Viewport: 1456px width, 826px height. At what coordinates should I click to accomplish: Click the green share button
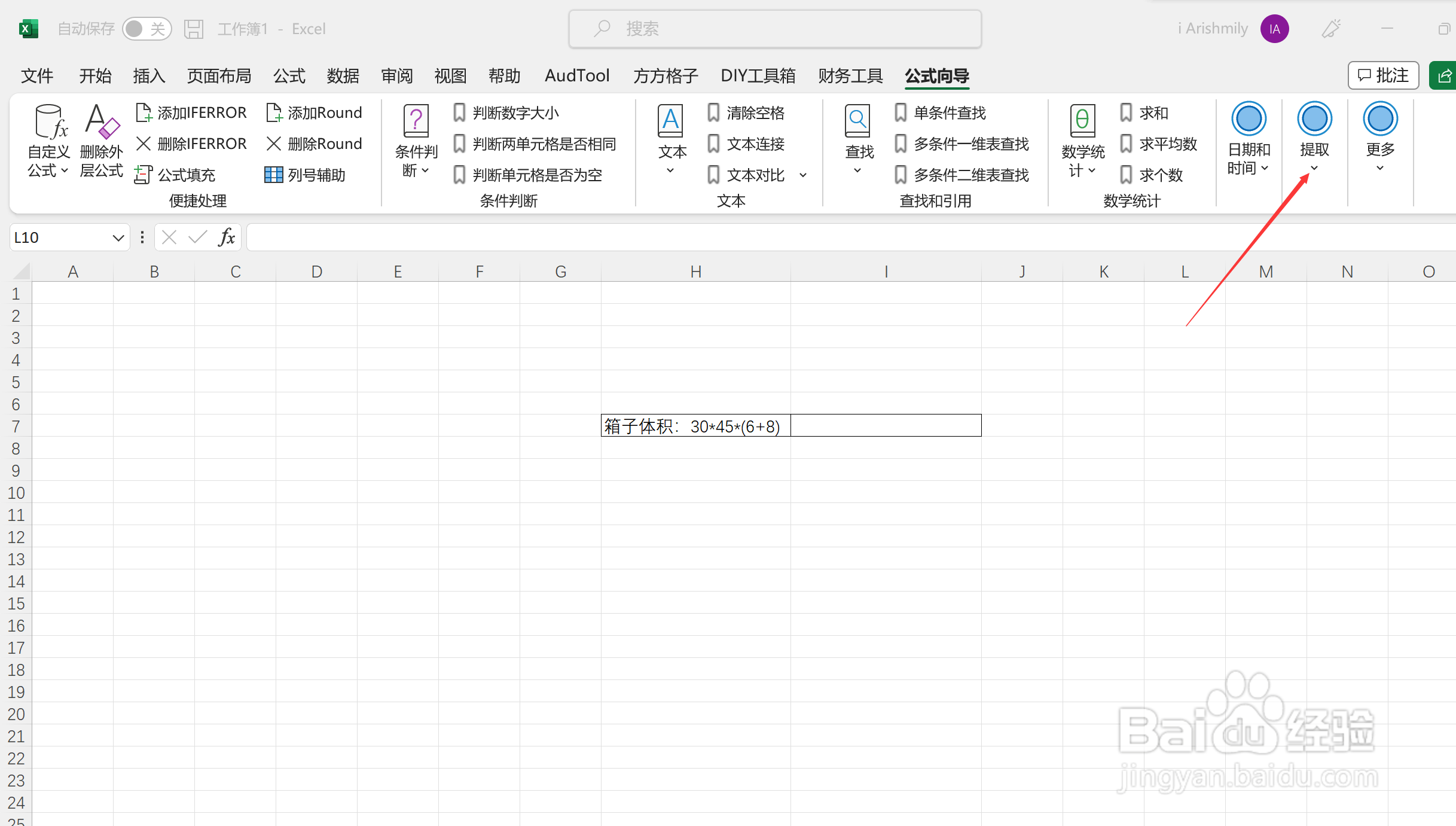tap(1443, 75)
